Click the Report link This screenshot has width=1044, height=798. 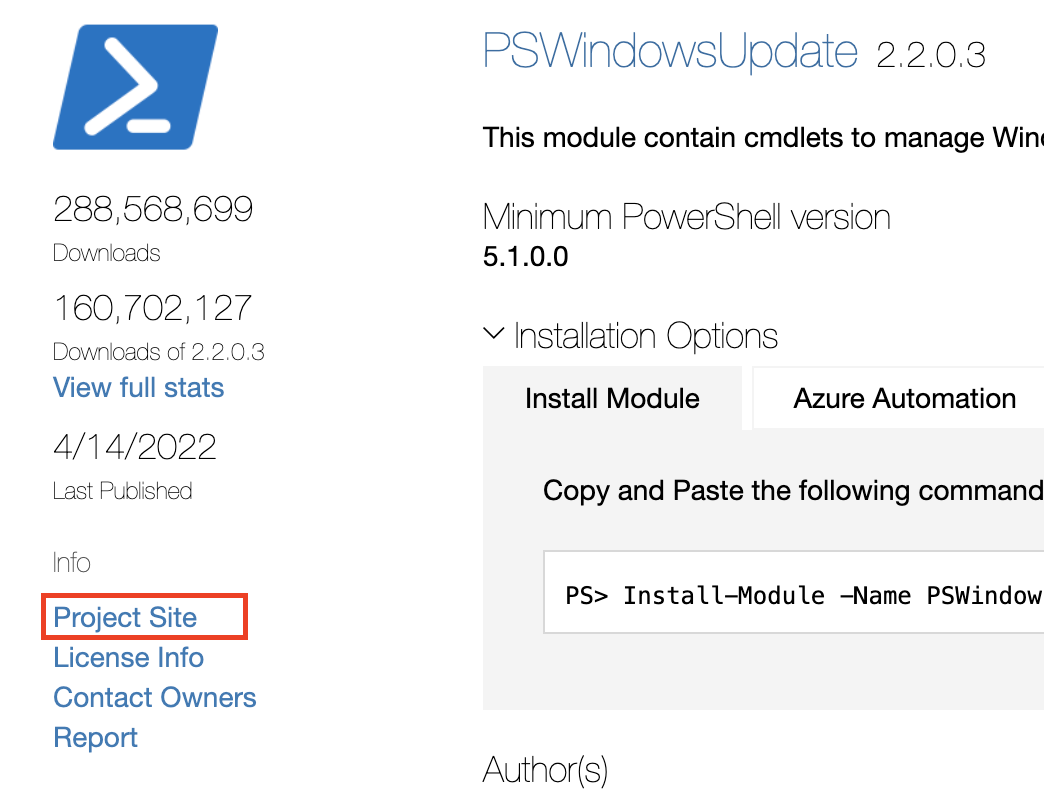click(95, 737)
